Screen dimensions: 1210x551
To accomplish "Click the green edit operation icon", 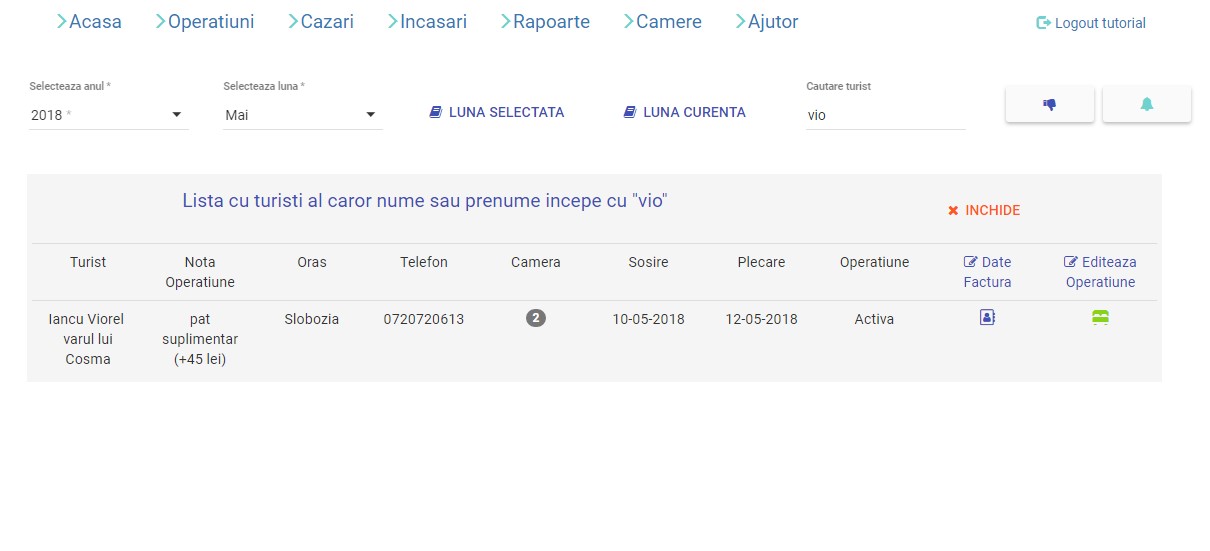I will pos(1100,318).
